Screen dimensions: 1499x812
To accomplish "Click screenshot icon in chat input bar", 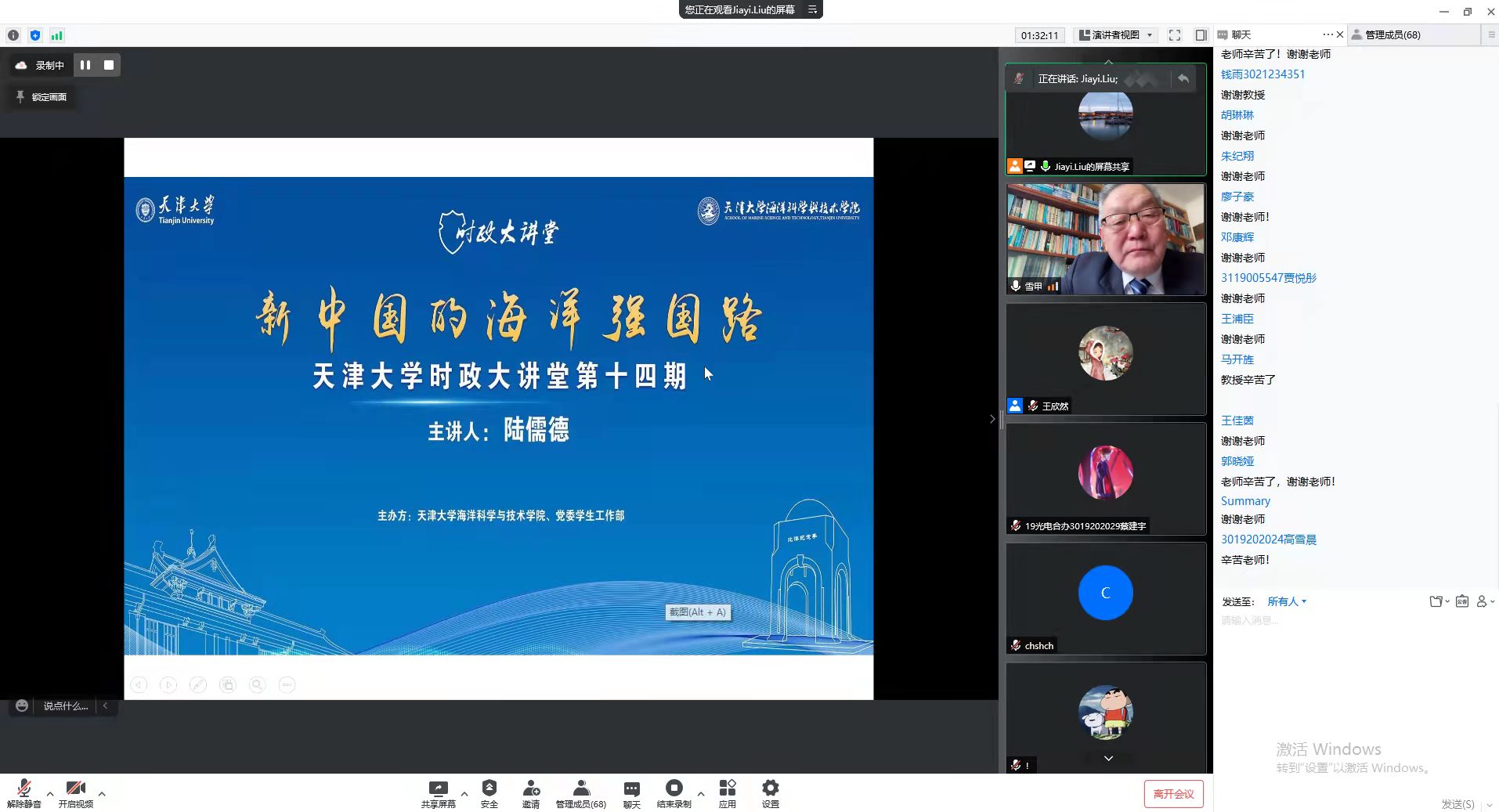I will tap(1462, 601).
